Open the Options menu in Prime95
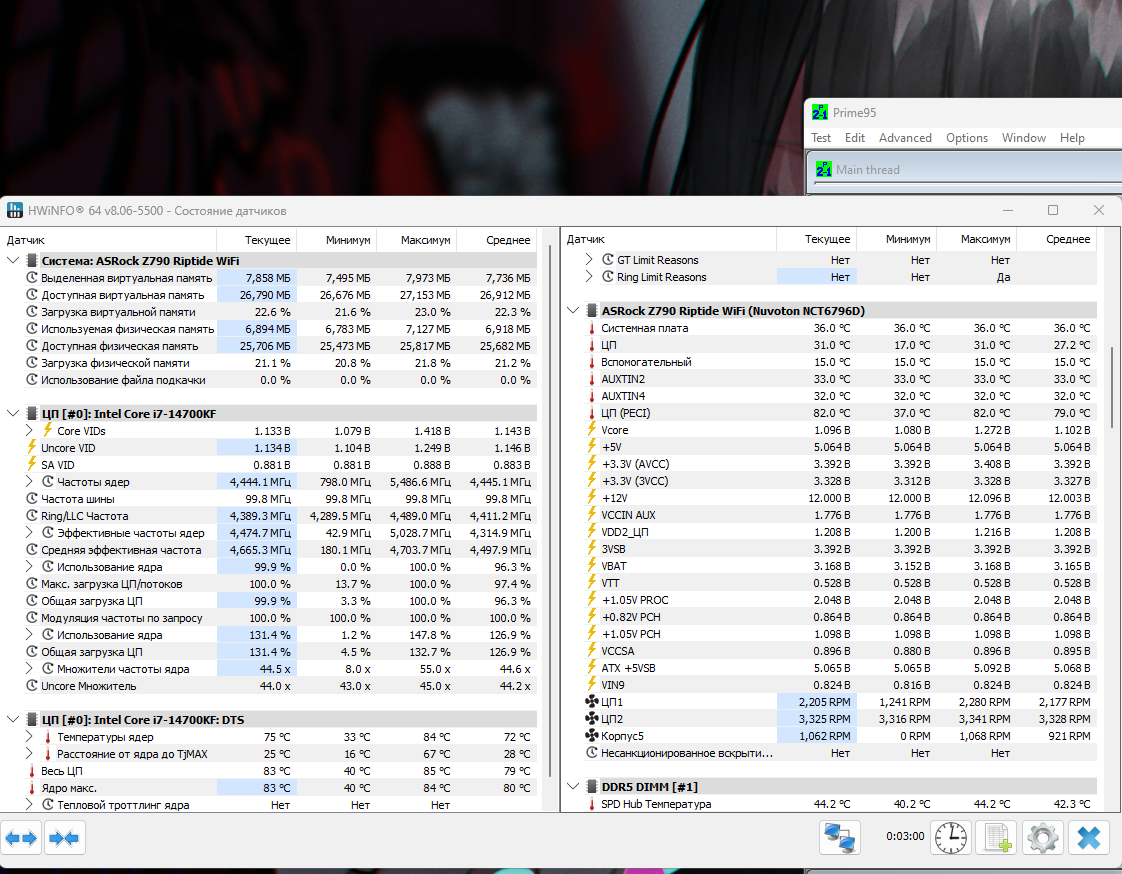 click(967, 138)
